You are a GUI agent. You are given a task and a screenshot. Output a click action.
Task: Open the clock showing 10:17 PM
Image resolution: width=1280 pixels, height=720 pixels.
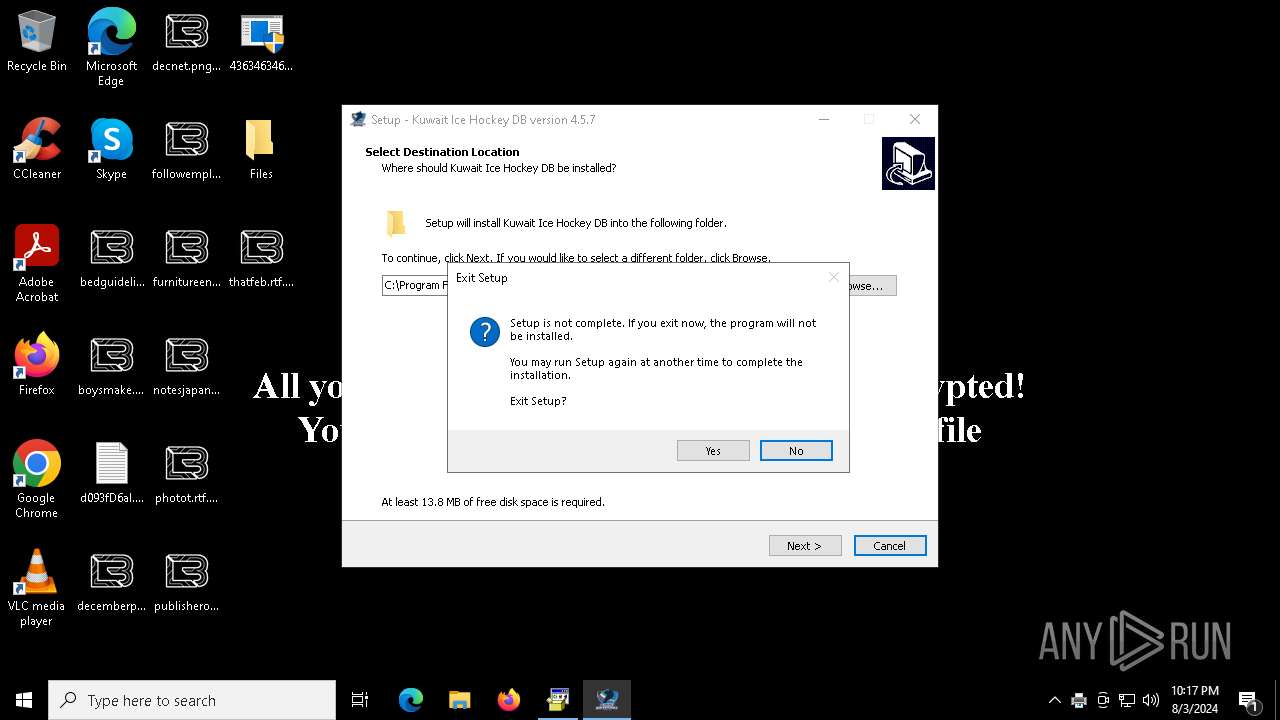click(1194, 700)
